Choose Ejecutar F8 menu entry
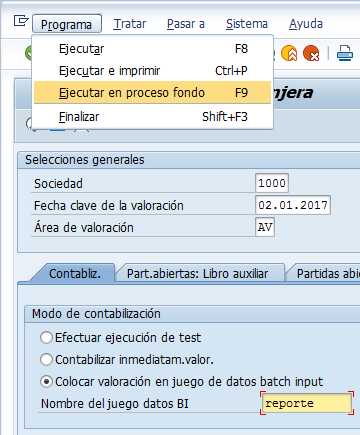This screenshot has width=360, height=435. click(x=153, y=49)
